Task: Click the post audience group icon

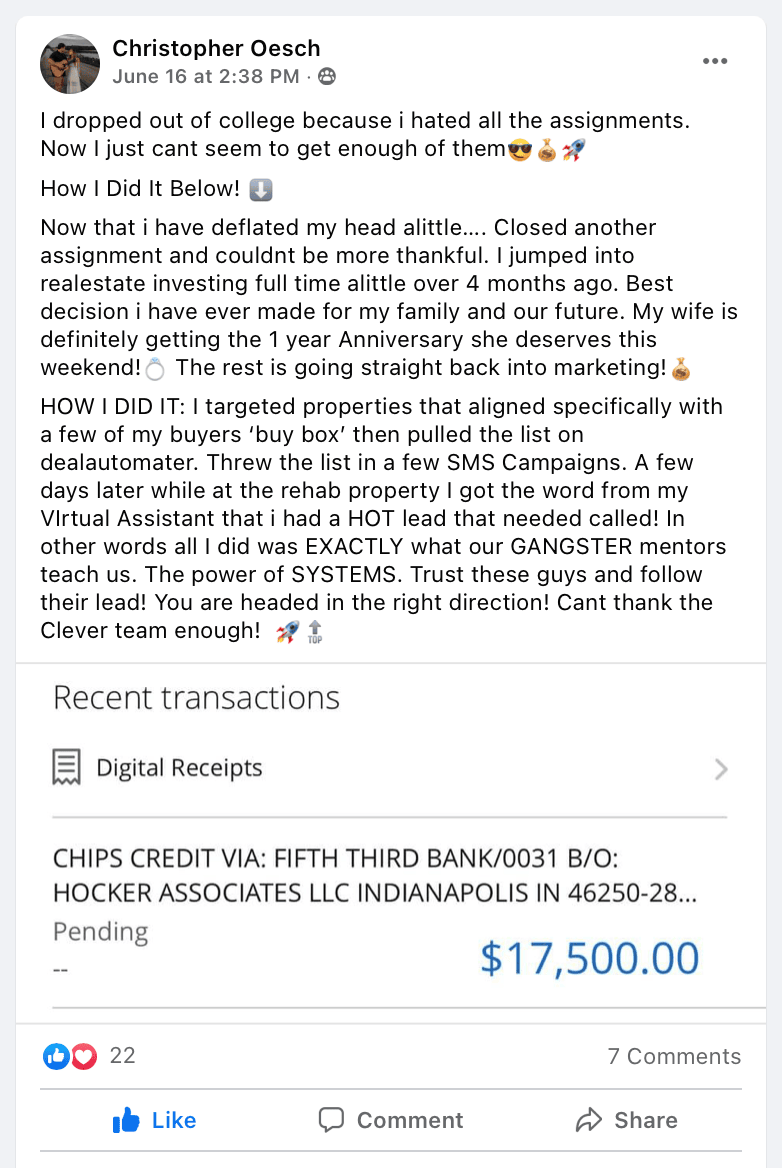Action: 327,76
